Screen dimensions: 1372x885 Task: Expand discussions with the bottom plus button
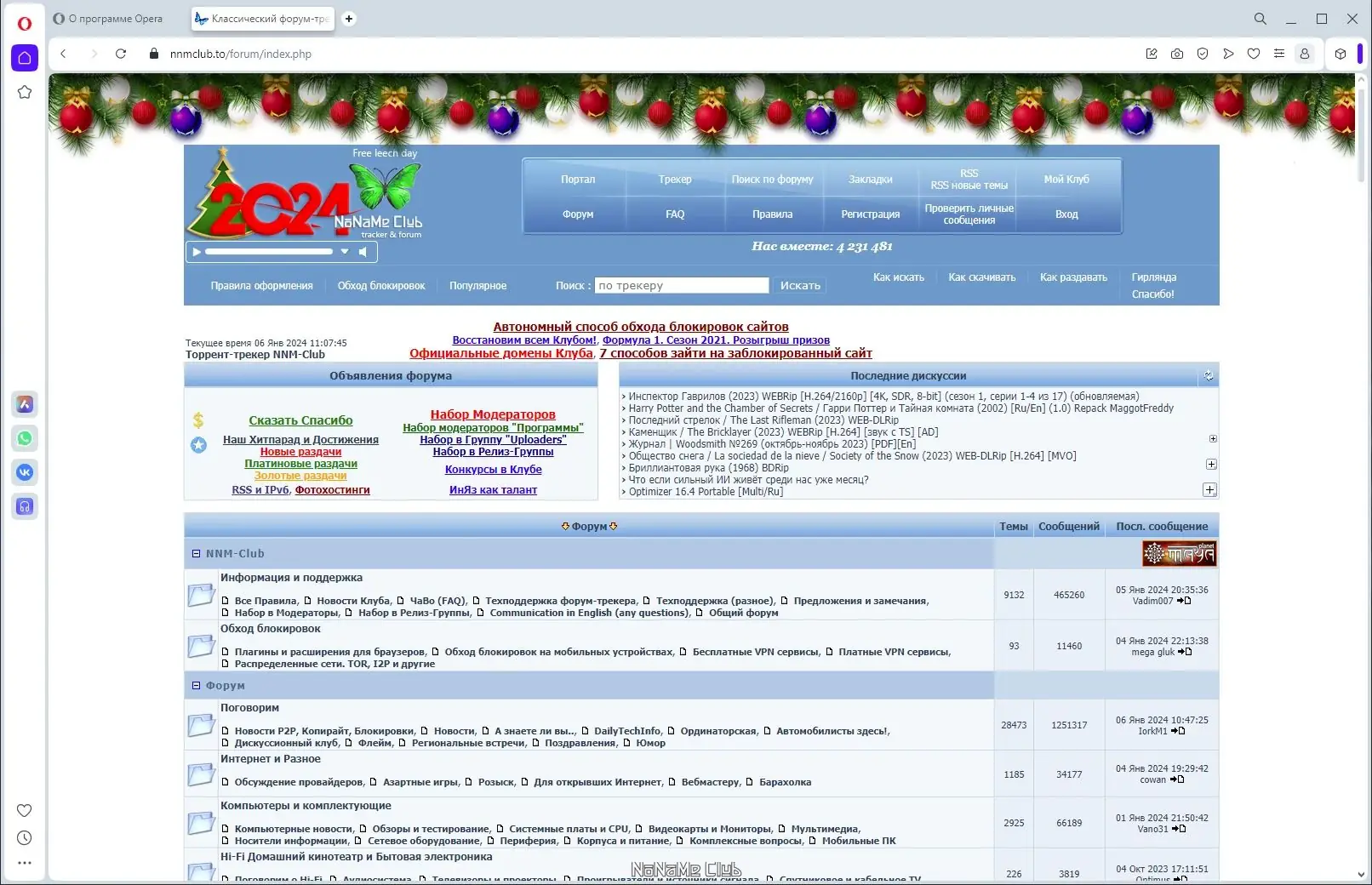coord(1209,489)
